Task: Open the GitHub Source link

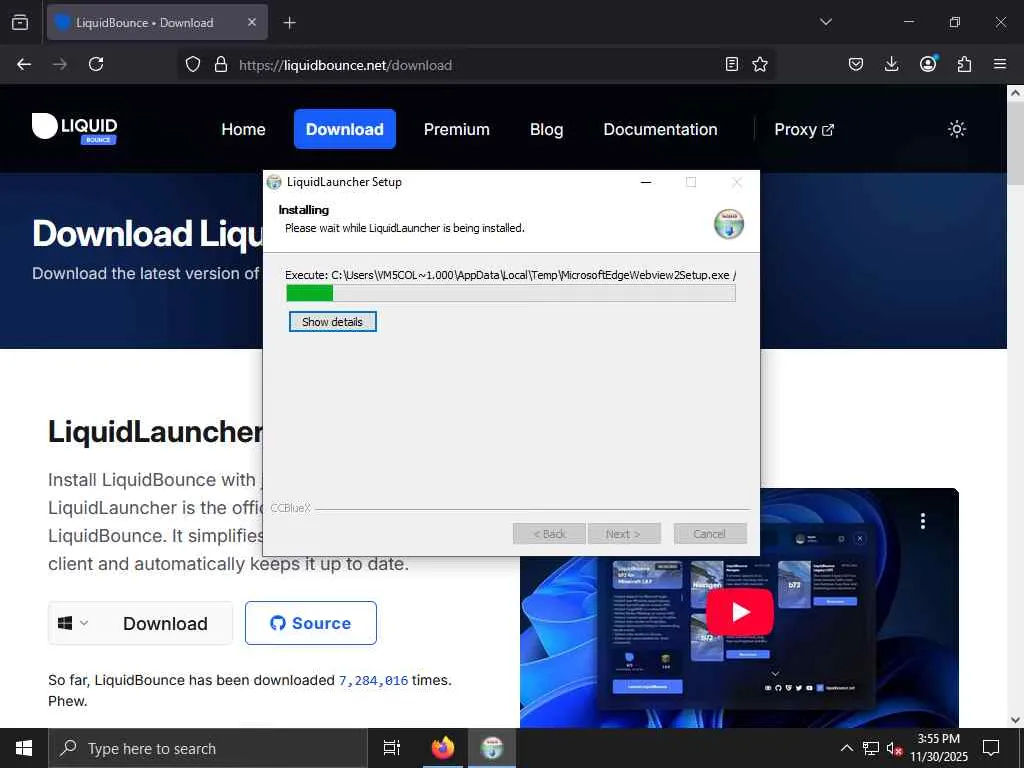Action: [311, 623]
